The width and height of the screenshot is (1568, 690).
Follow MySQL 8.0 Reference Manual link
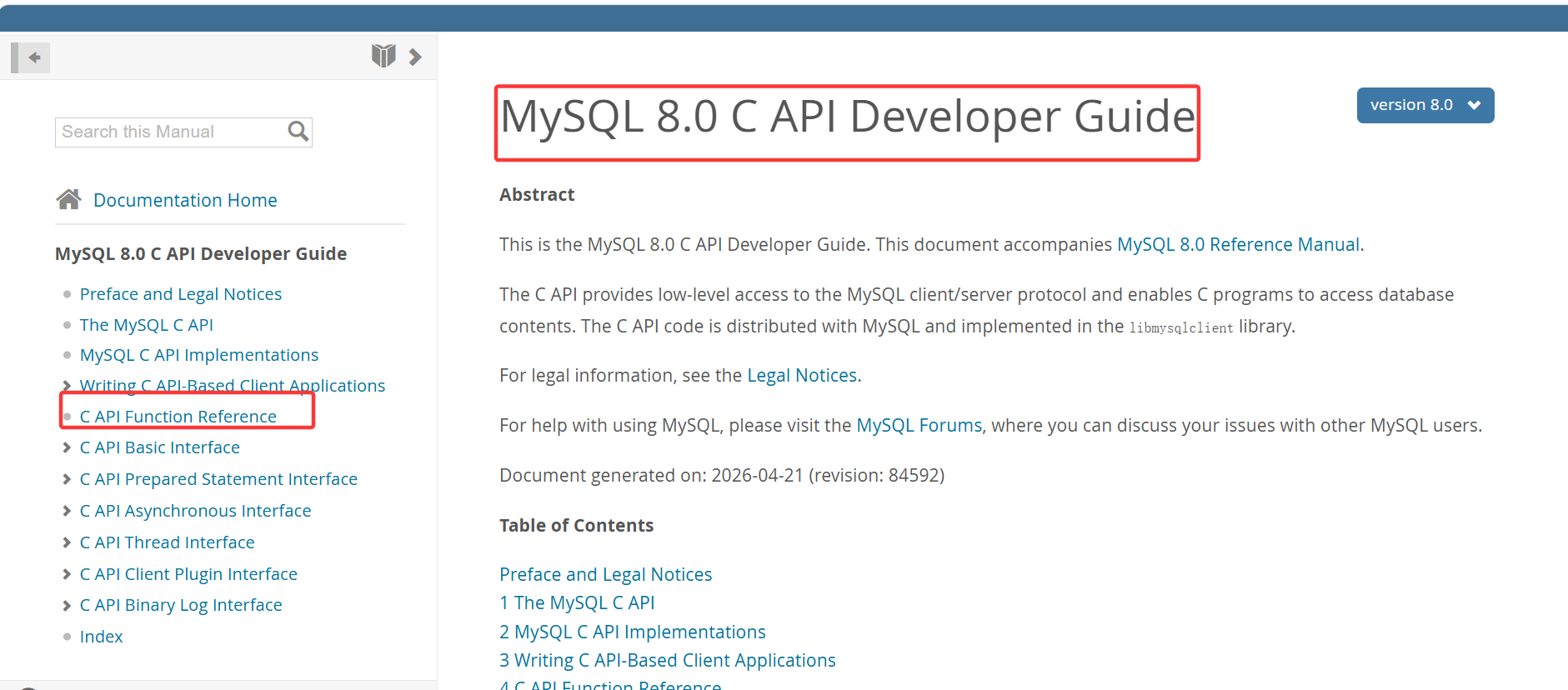[1239, 244]
